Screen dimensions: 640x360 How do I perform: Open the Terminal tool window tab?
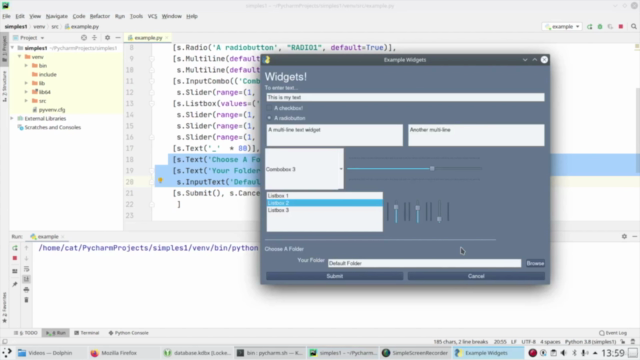87,333
